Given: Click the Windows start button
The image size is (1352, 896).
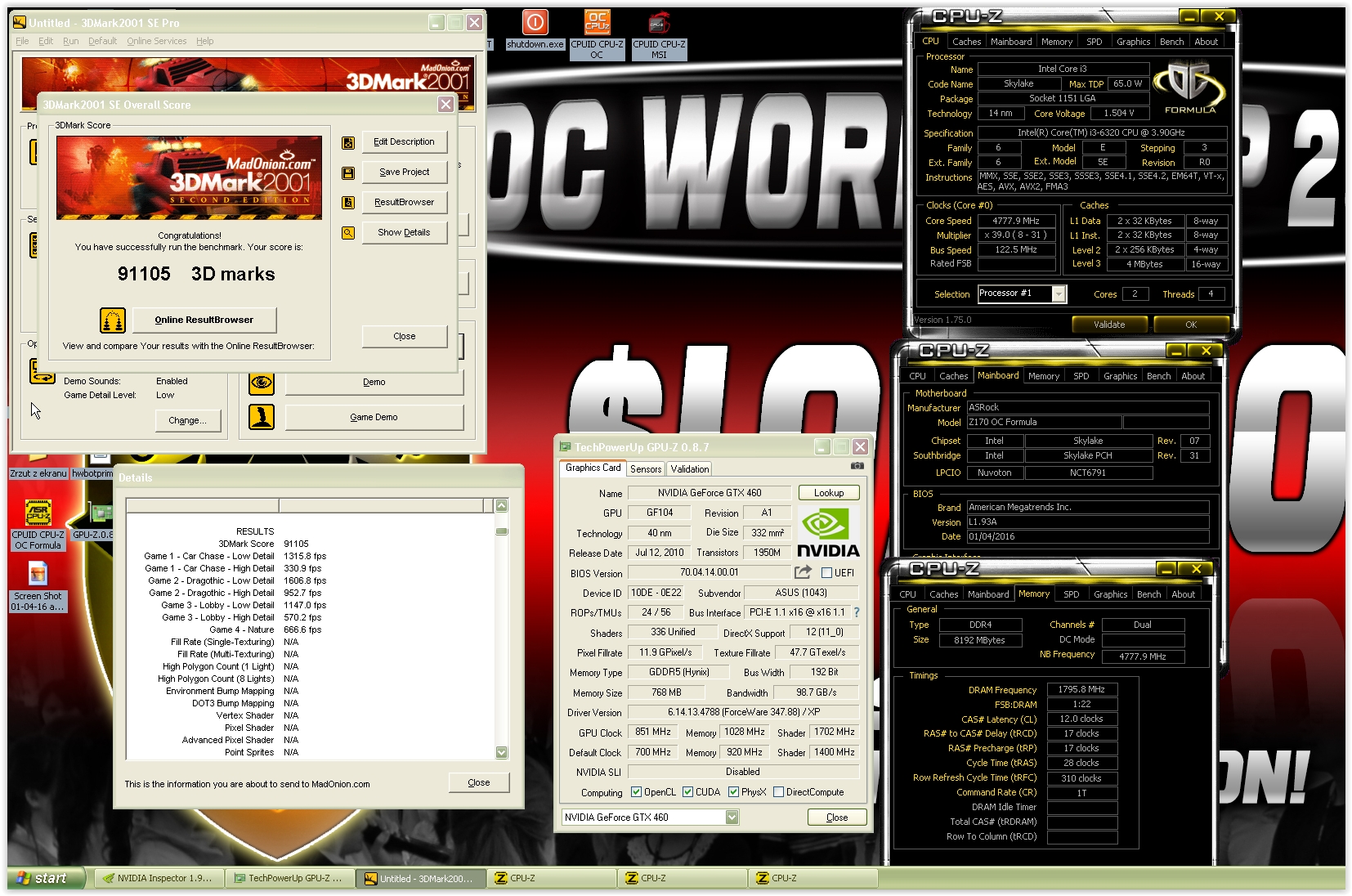Looking at the screenshot, I should click(46, 878).
